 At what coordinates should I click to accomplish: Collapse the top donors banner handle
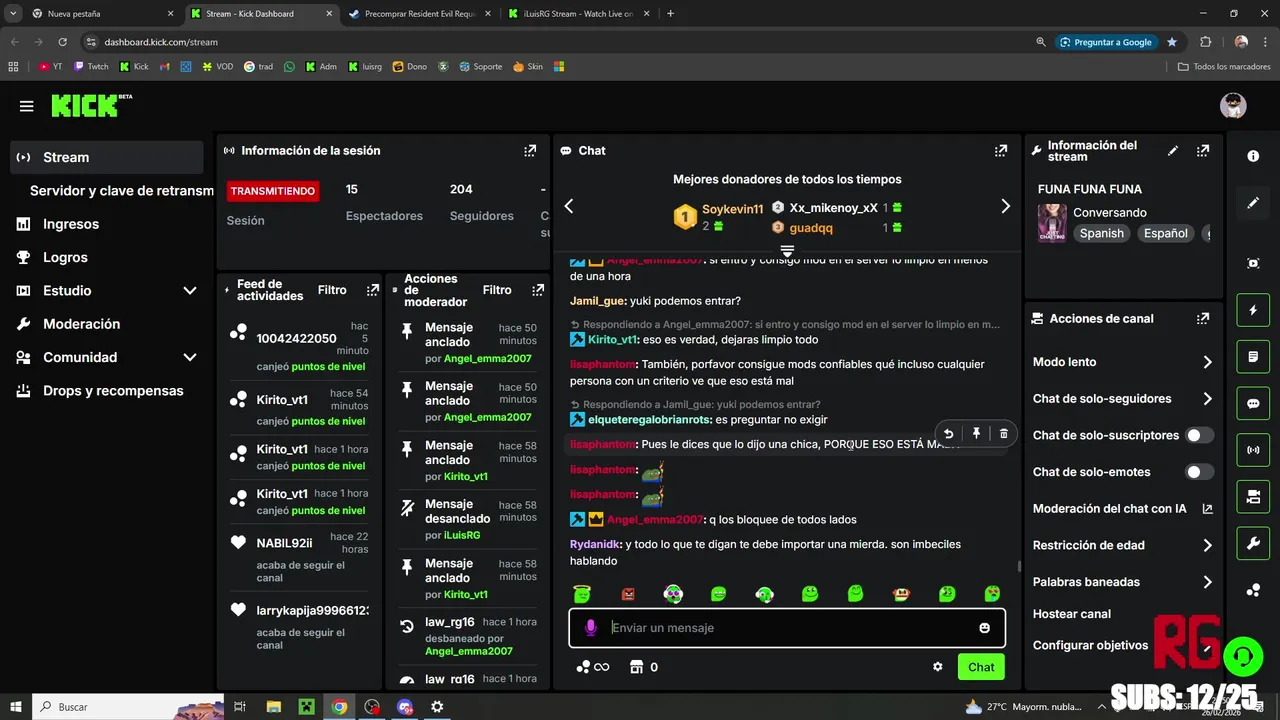point(787,250)
